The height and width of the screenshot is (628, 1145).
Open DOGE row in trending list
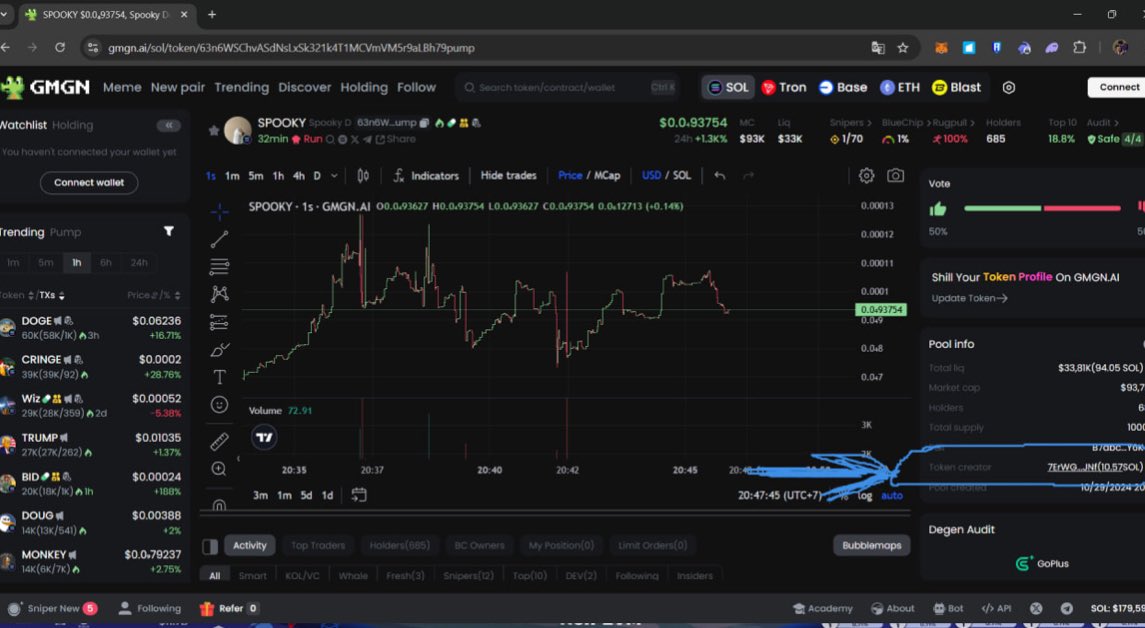coord(91,327)
